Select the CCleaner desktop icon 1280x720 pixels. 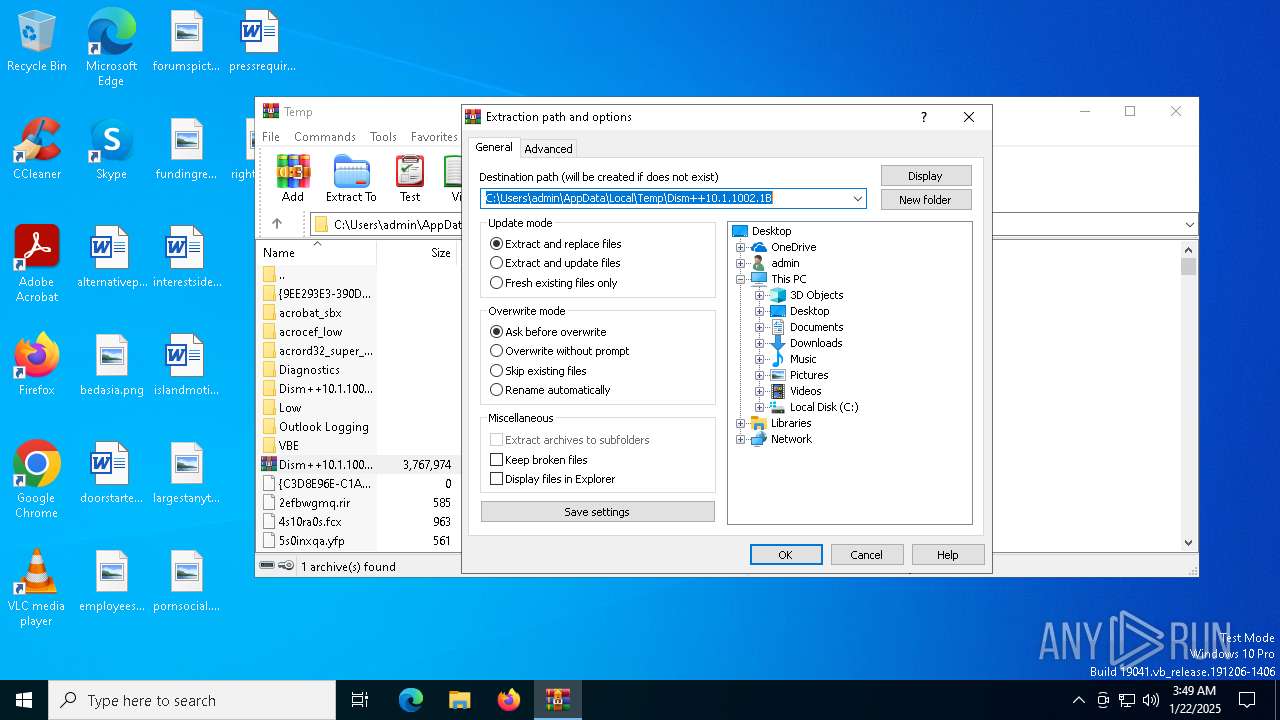(37, 149)
